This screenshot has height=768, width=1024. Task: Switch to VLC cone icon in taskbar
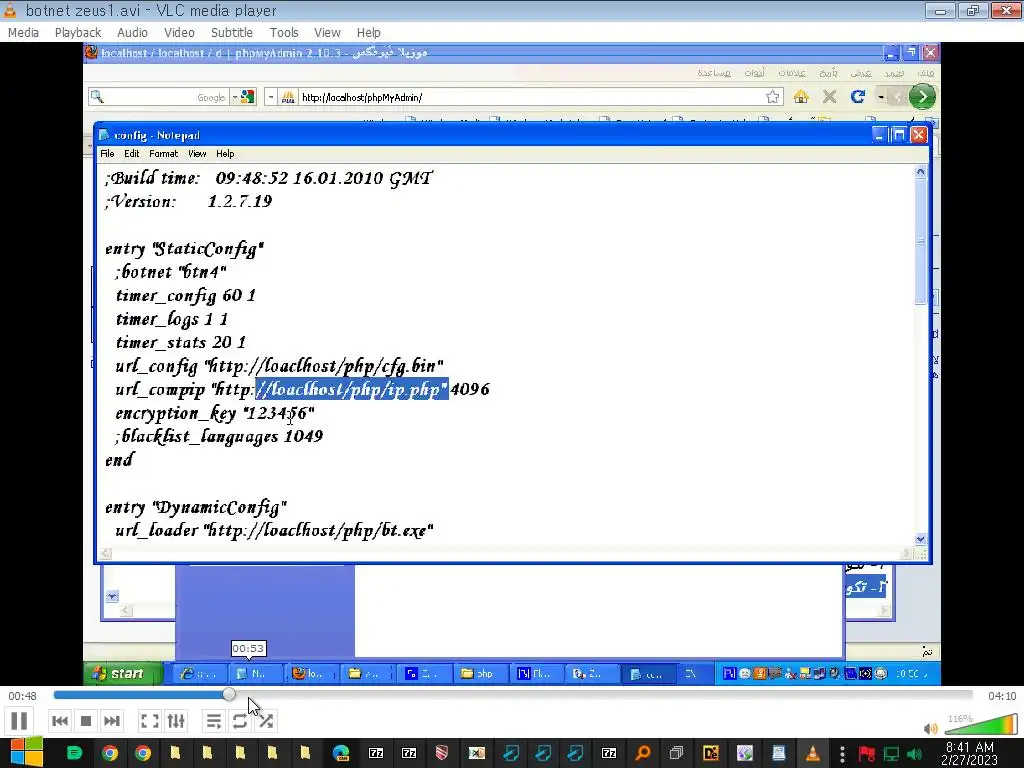pos(812,753)
